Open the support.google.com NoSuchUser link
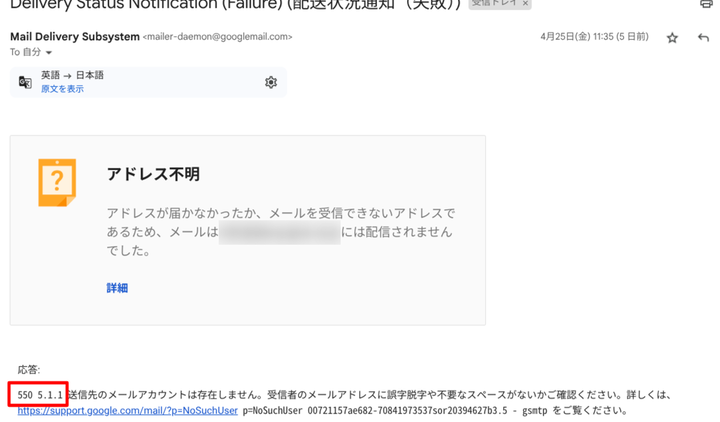 pos(127,410)
